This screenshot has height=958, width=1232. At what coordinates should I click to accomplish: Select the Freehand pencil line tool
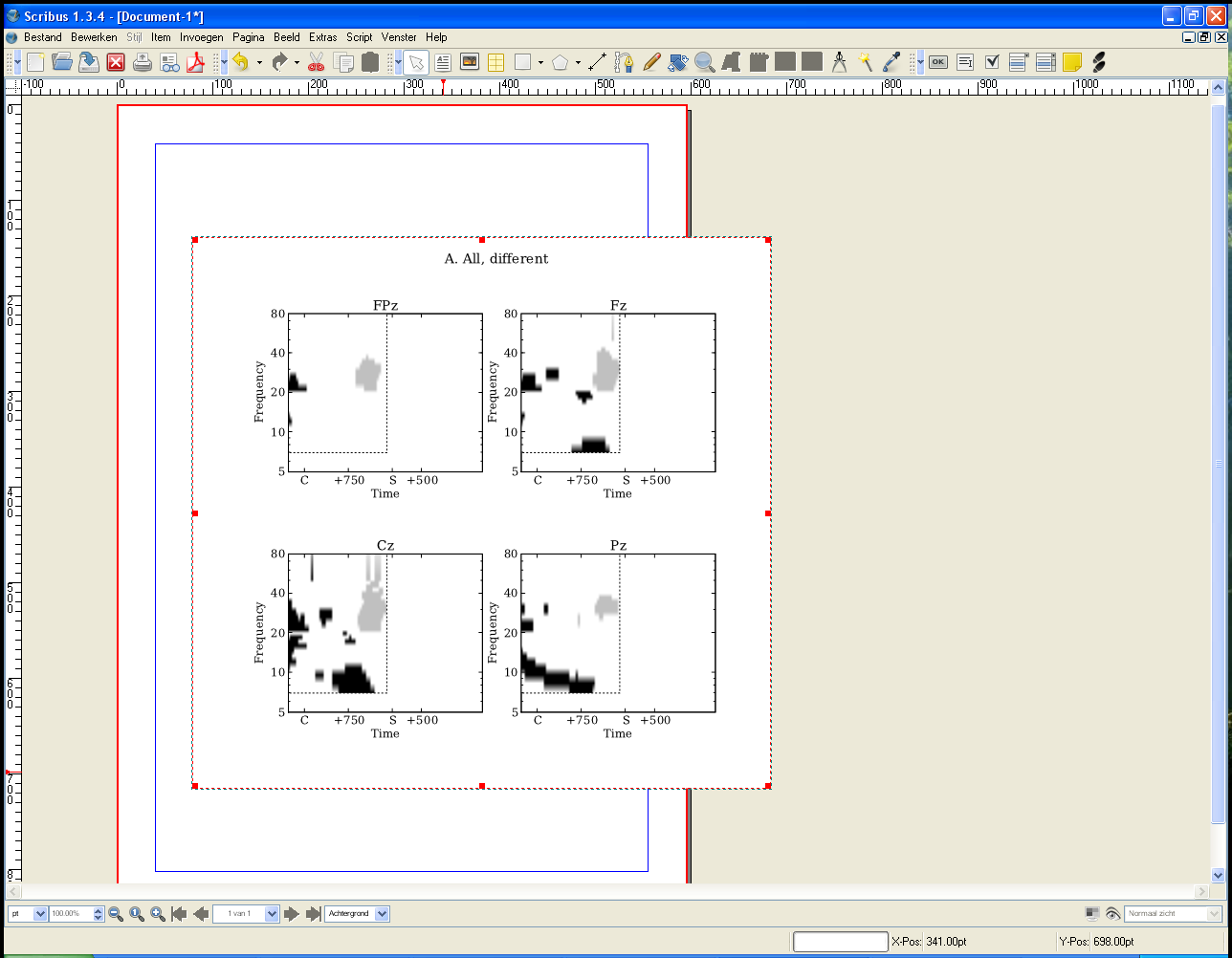click(x=651, y=62)
